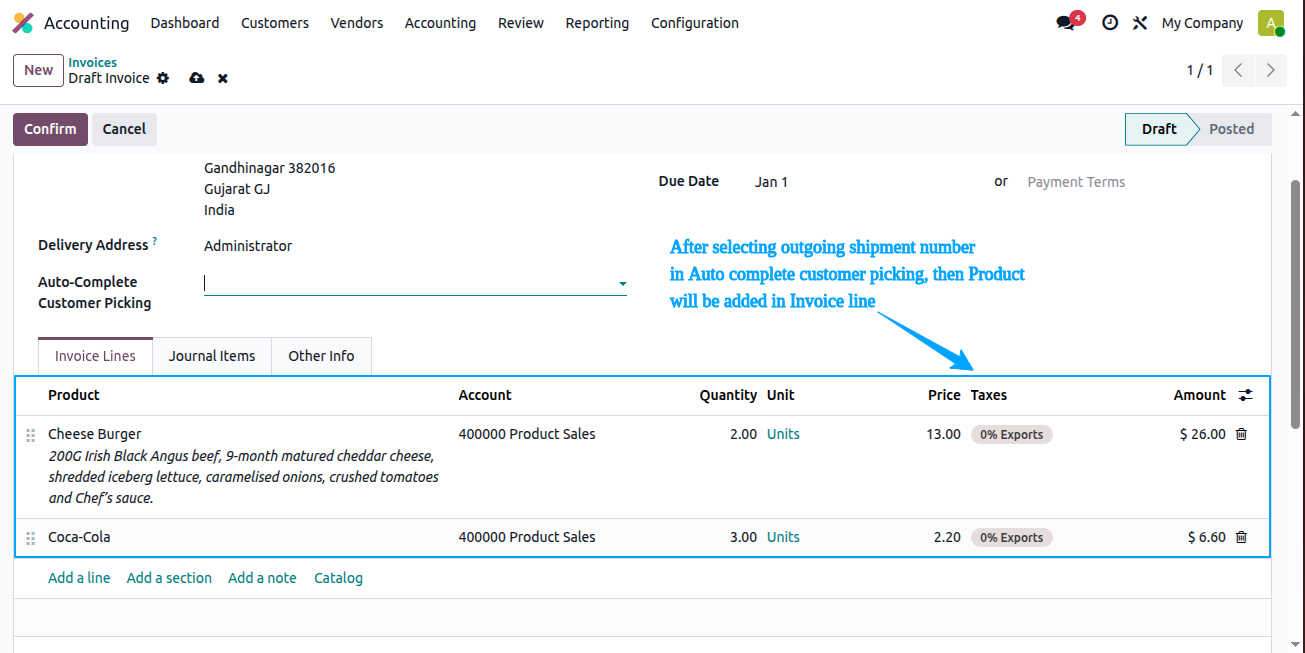Open the messages chat bubble icon
This screenshot has height=653, width=1305.
coord(1066,23)
